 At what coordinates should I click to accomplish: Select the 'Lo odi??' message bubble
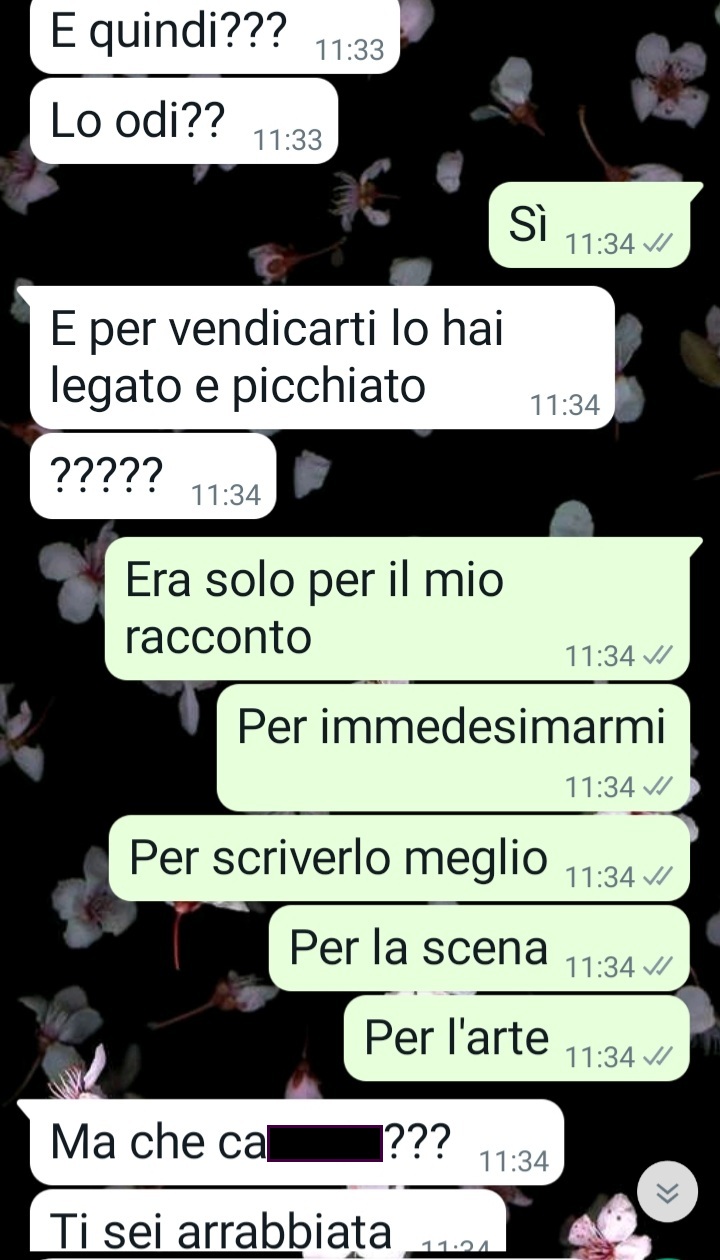click(x=184, y=121)
